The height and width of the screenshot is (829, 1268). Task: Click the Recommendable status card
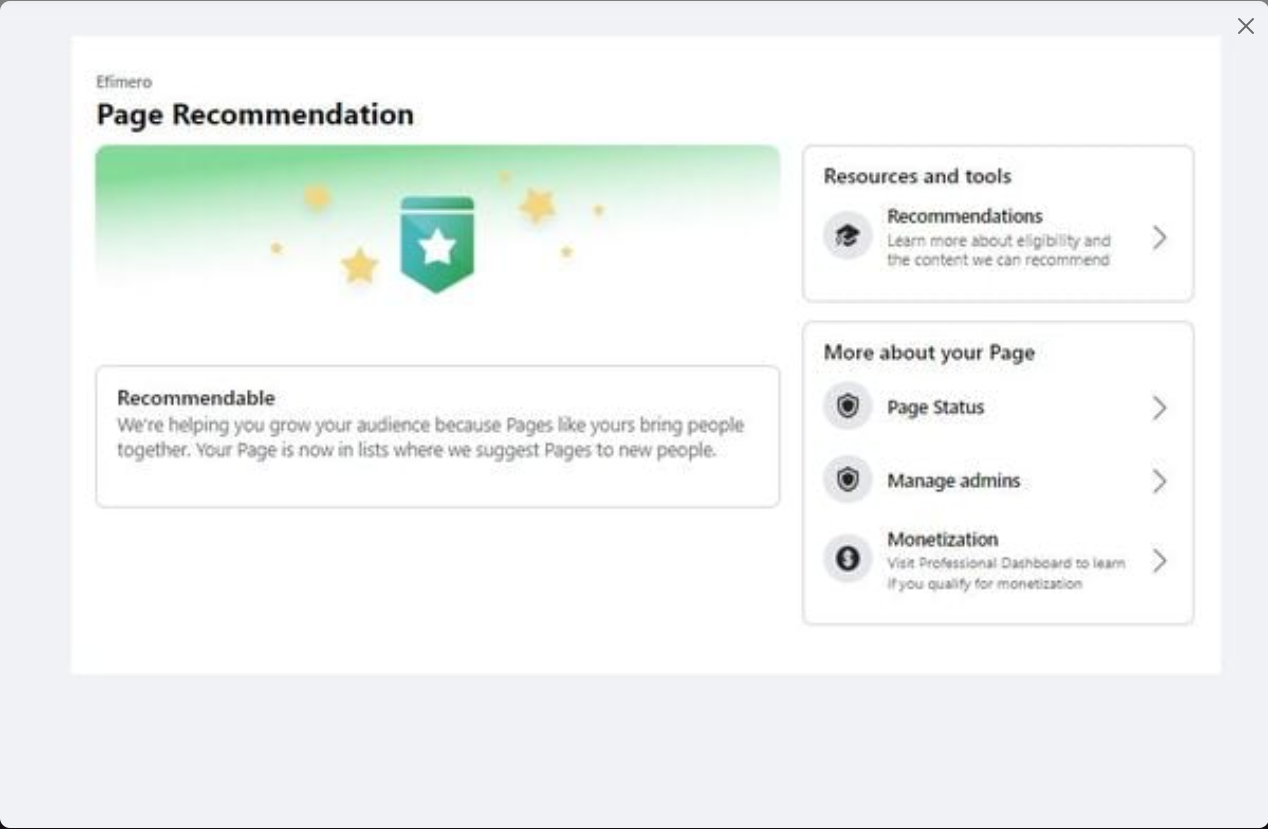[437, 436]
